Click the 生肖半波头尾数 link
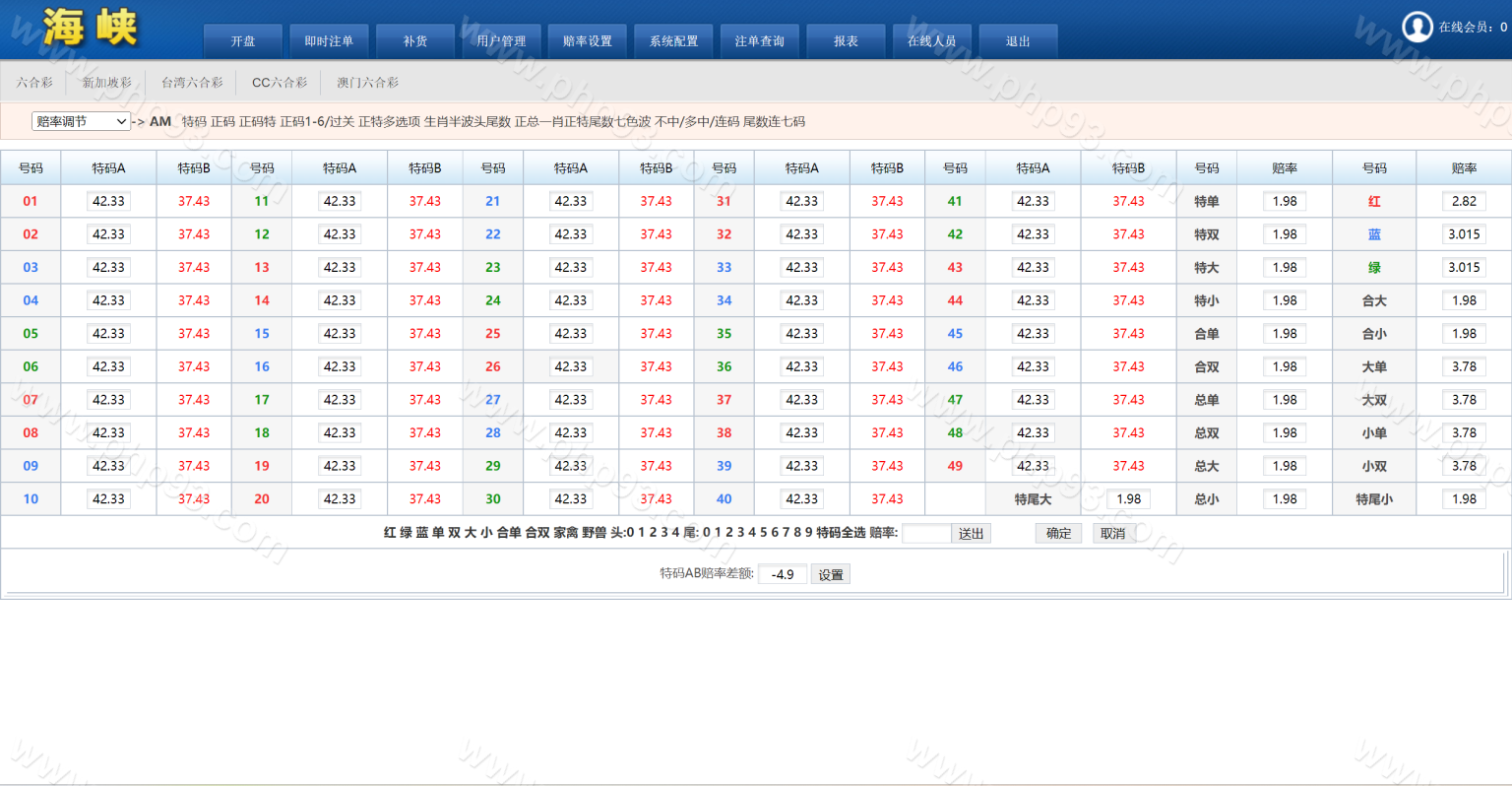This screenshot has width=1512, height=786. tap(467, 122)
